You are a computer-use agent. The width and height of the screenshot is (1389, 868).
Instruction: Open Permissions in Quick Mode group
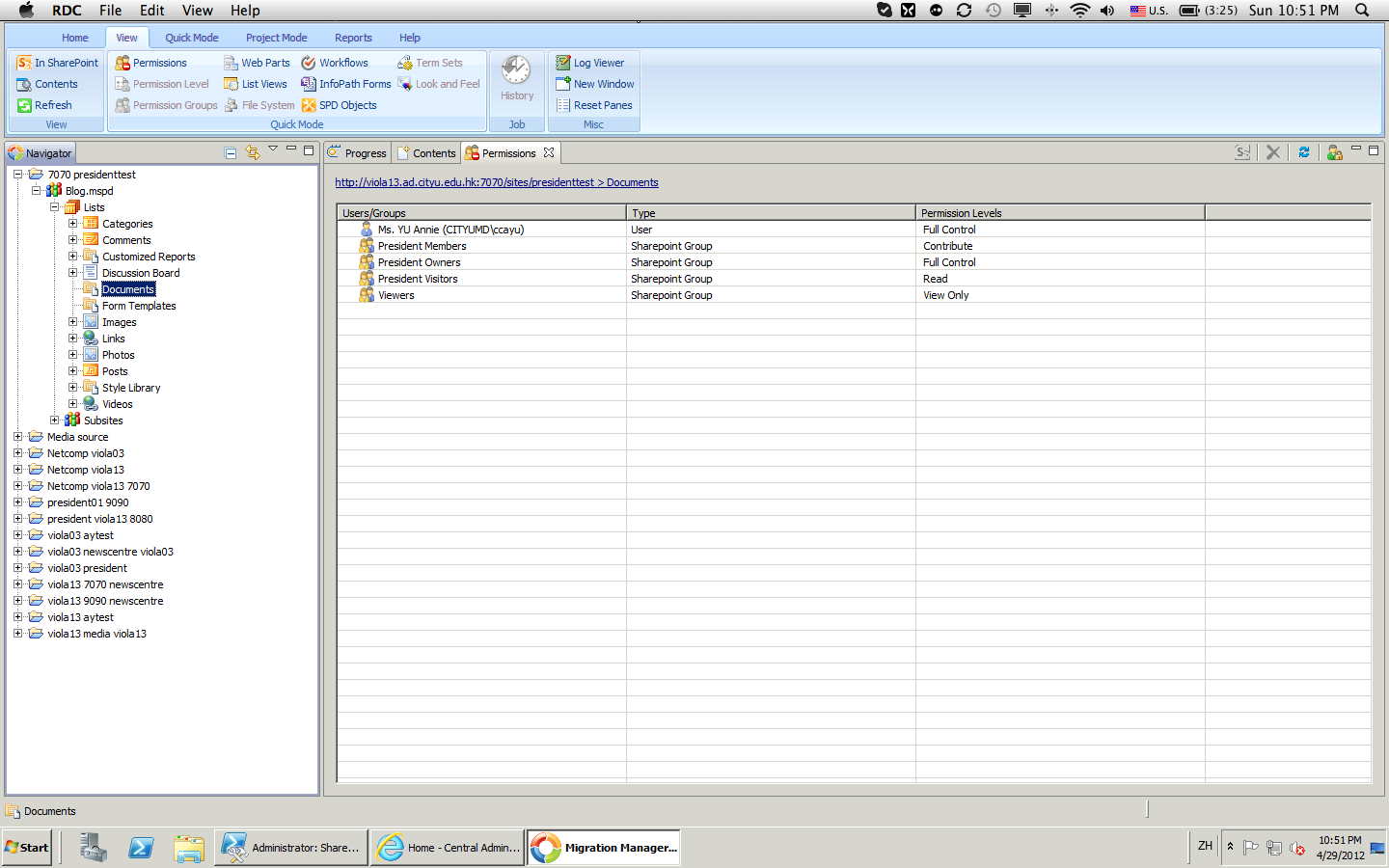click(151, 63)
